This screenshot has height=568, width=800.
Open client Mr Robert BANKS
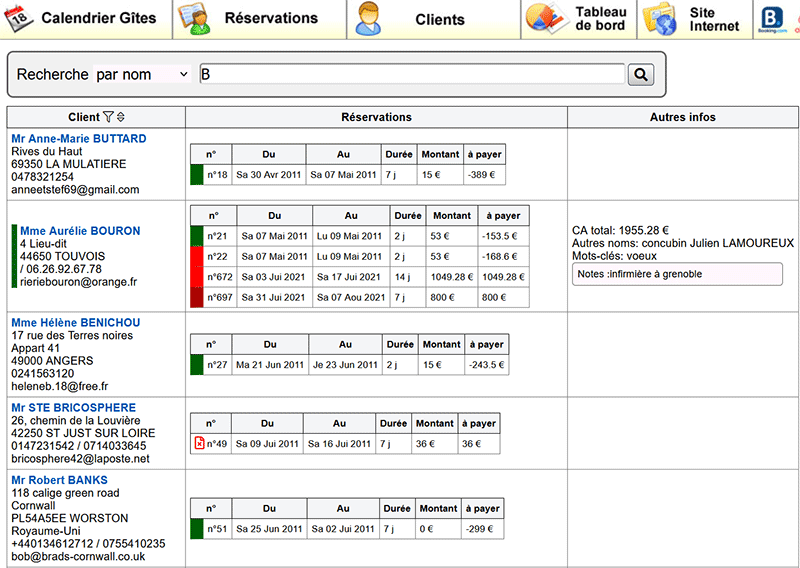click(57, 480)
